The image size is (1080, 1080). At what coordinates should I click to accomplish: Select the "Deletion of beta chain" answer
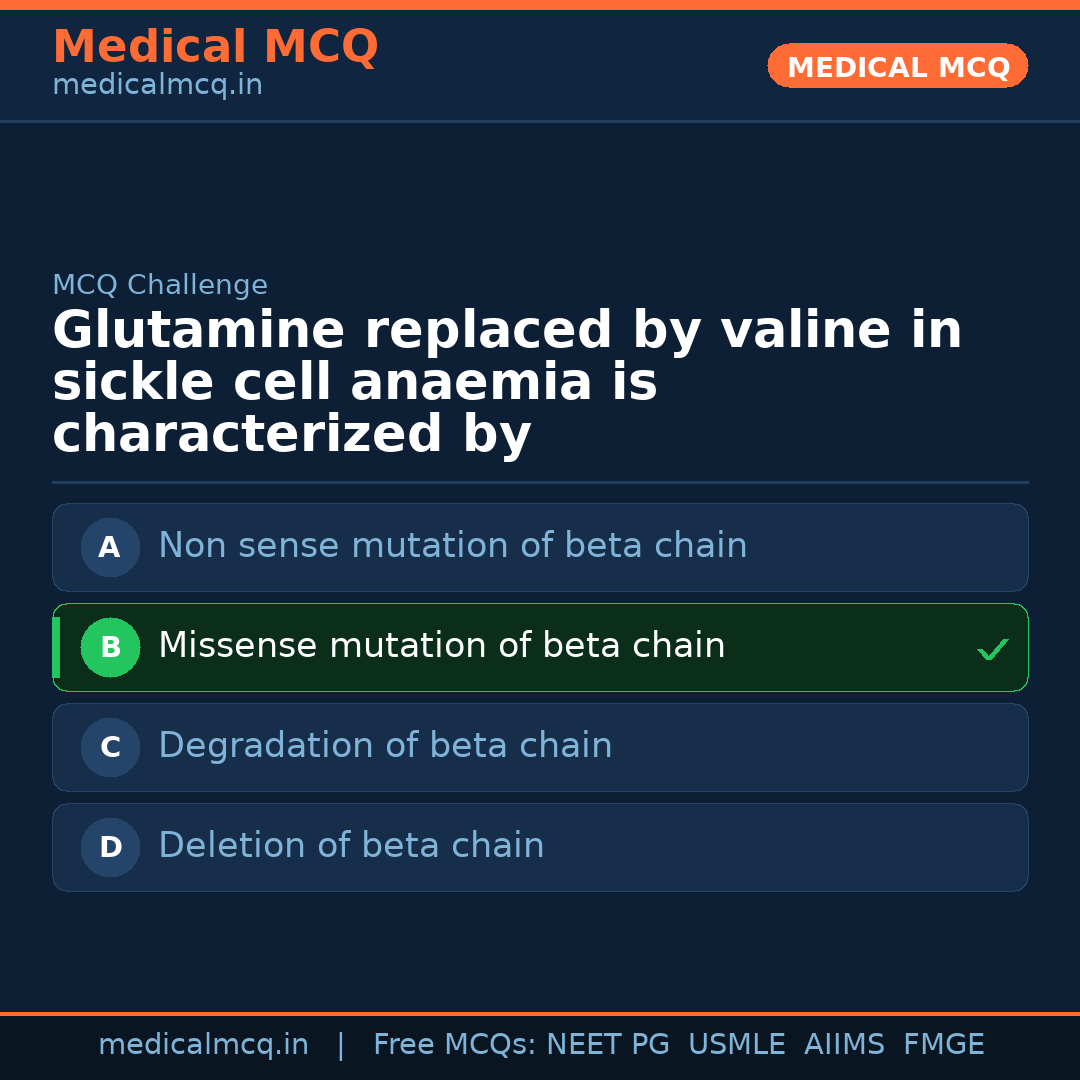(x=351, y=846)
